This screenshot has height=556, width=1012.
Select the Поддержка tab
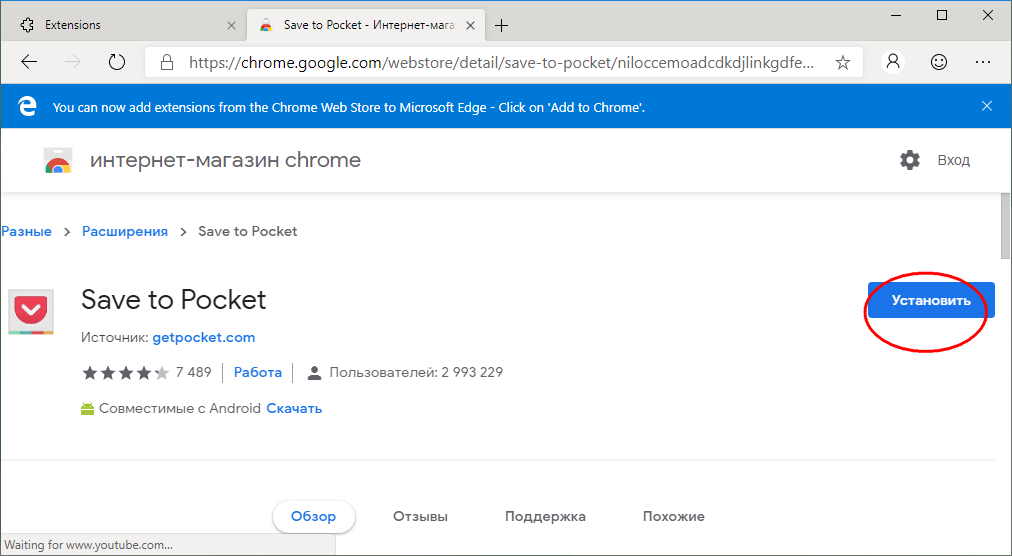(x=545, y=517)
